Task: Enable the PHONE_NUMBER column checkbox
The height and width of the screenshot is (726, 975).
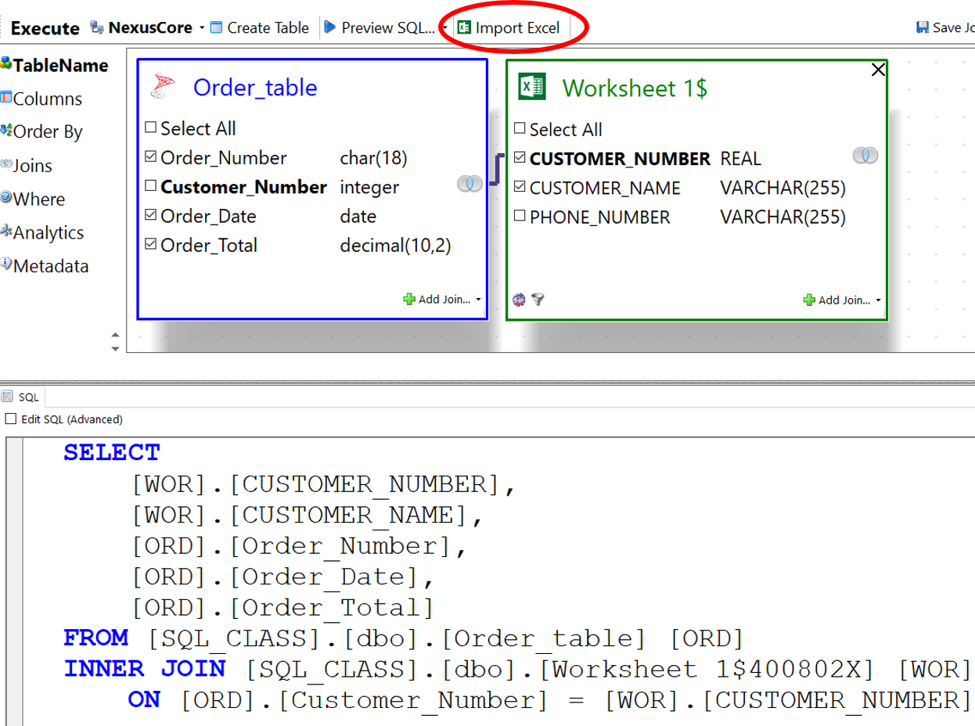Action: pos(519,217)
